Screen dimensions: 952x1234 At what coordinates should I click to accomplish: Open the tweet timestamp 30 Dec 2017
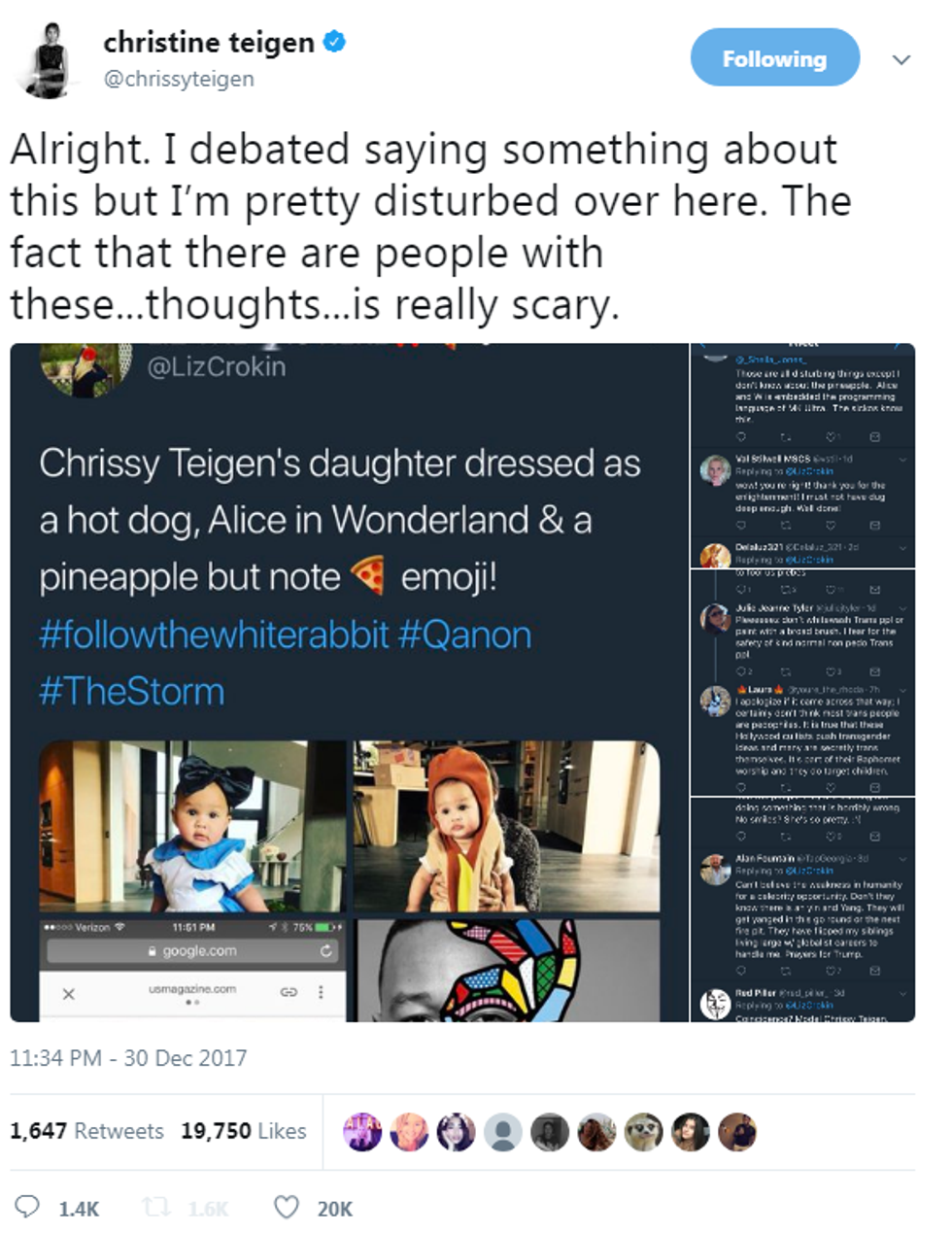click(x=128, y=1058)
